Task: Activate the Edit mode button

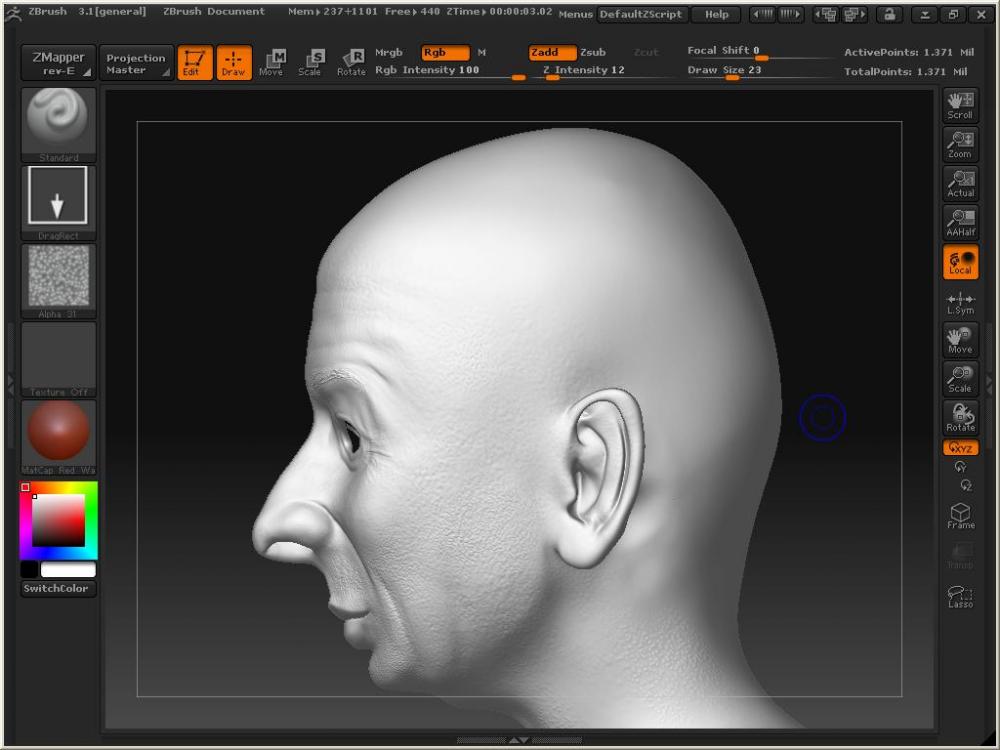Action: coord(194,63)
